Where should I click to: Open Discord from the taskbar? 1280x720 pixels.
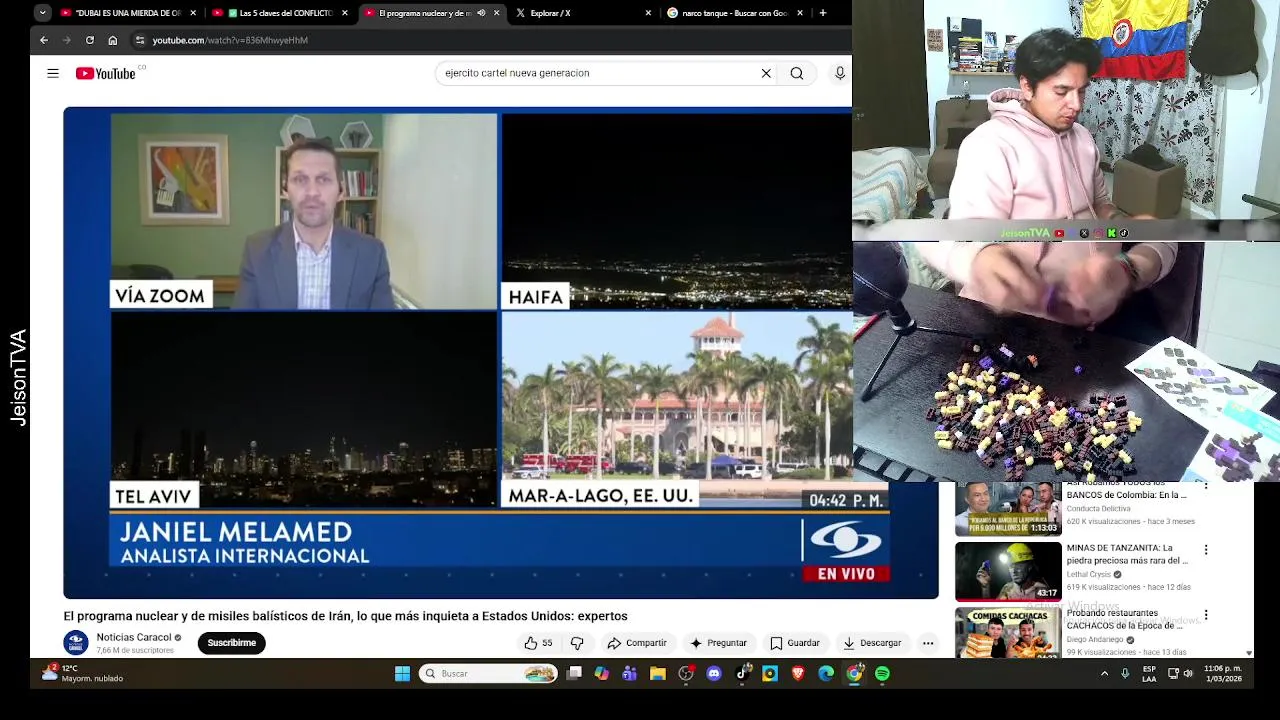(x=714, y=674)
